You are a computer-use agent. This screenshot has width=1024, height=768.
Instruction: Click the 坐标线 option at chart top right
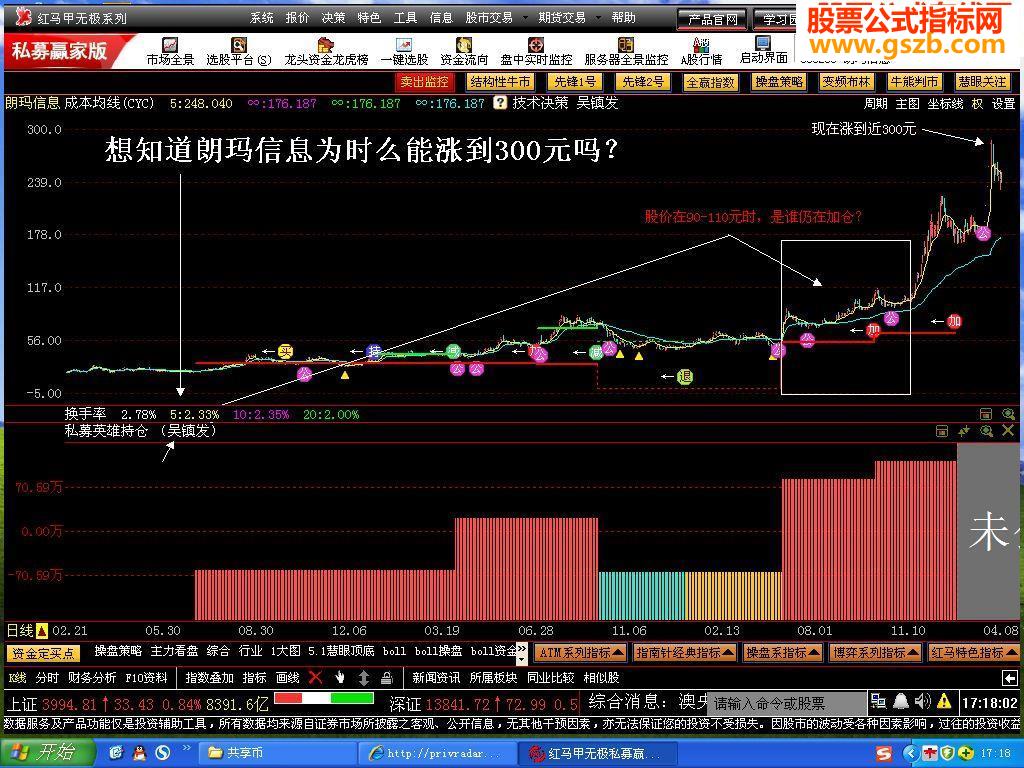[945, 103]
